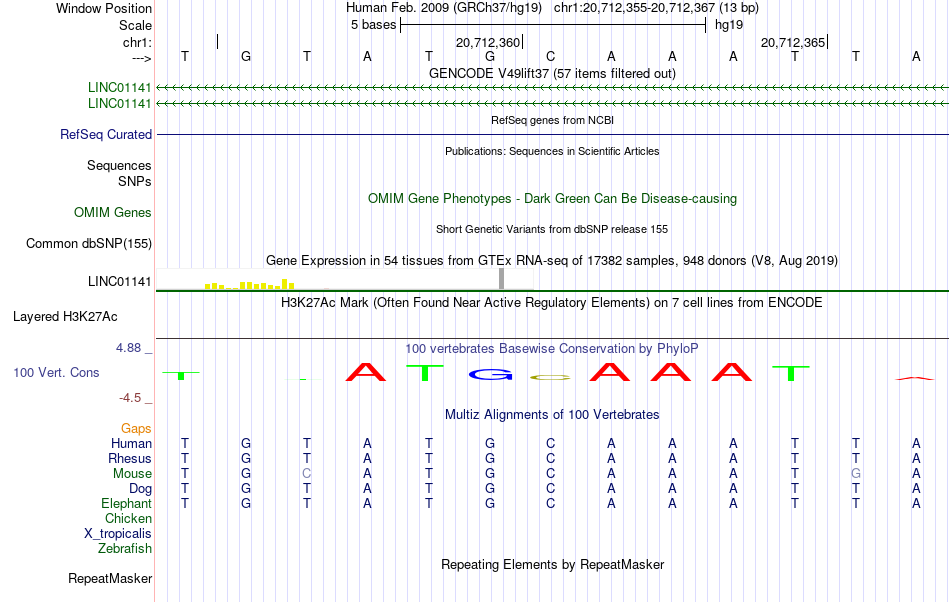Click the H3K27Ac Mark track title
Screen dimensions: 950x602
click(x=552, y=302)
